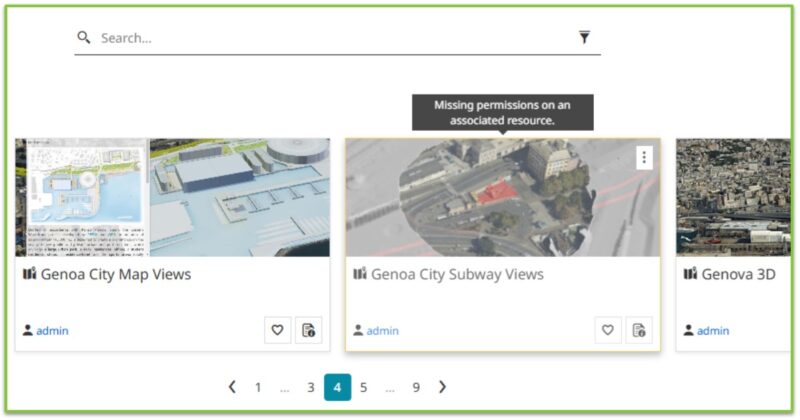Favorite Genoa City Map Views with heart
Image resolution: width=800 pixels, height=420 pixels.
coord(278,330)
